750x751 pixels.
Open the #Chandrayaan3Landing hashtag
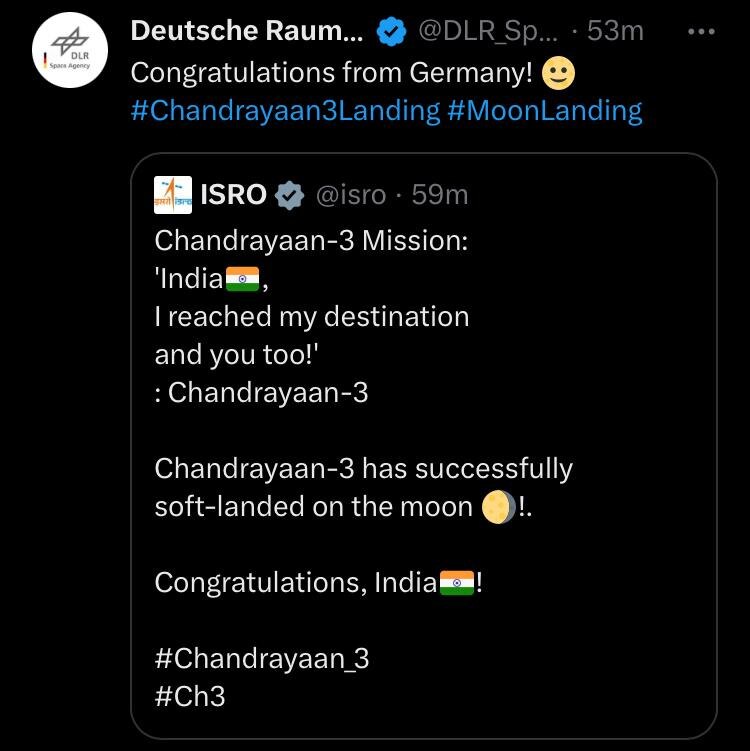pyautogui.click(x=285, y=110)
